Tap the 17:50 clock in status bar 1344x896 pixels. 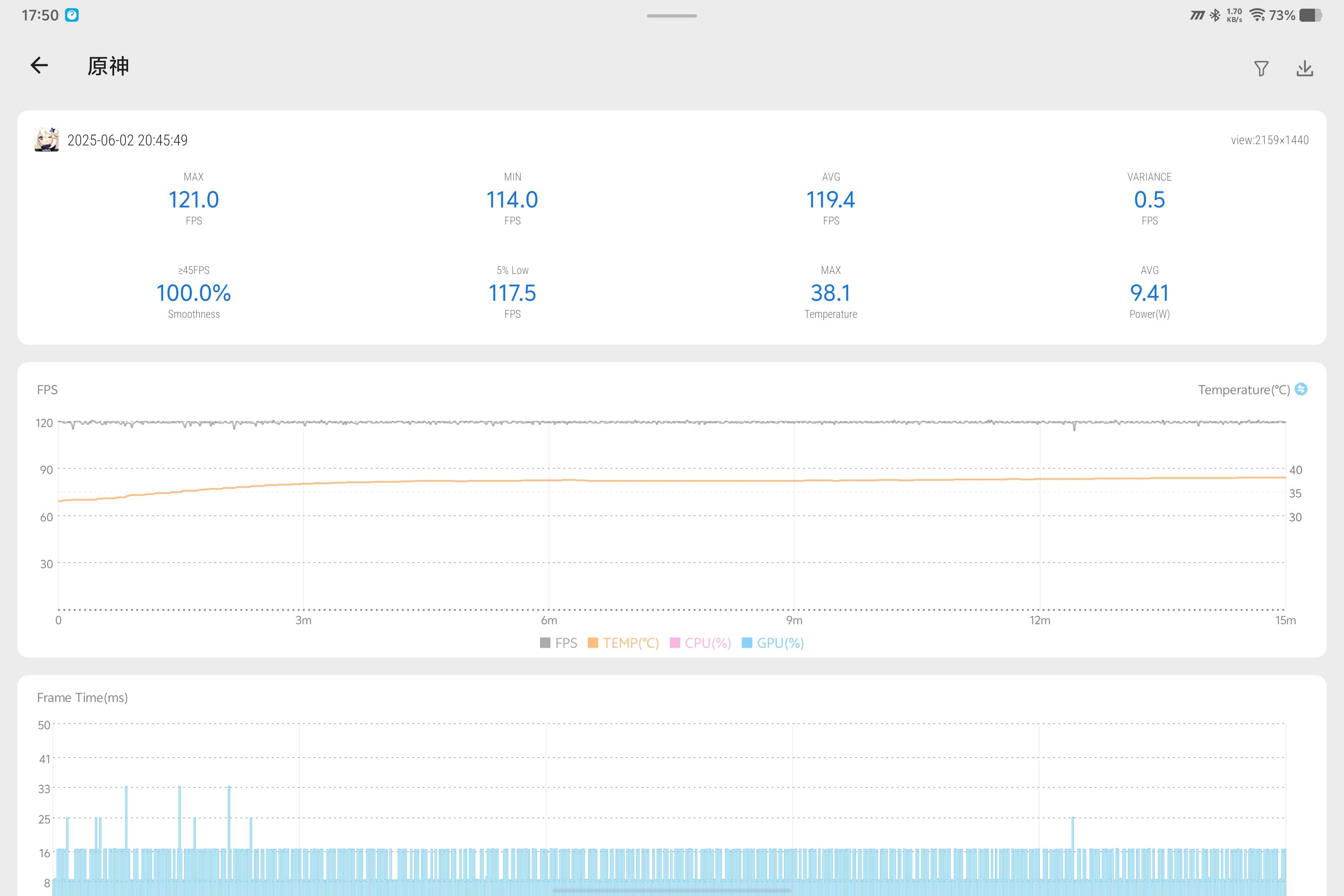click(x=40, y=15)
